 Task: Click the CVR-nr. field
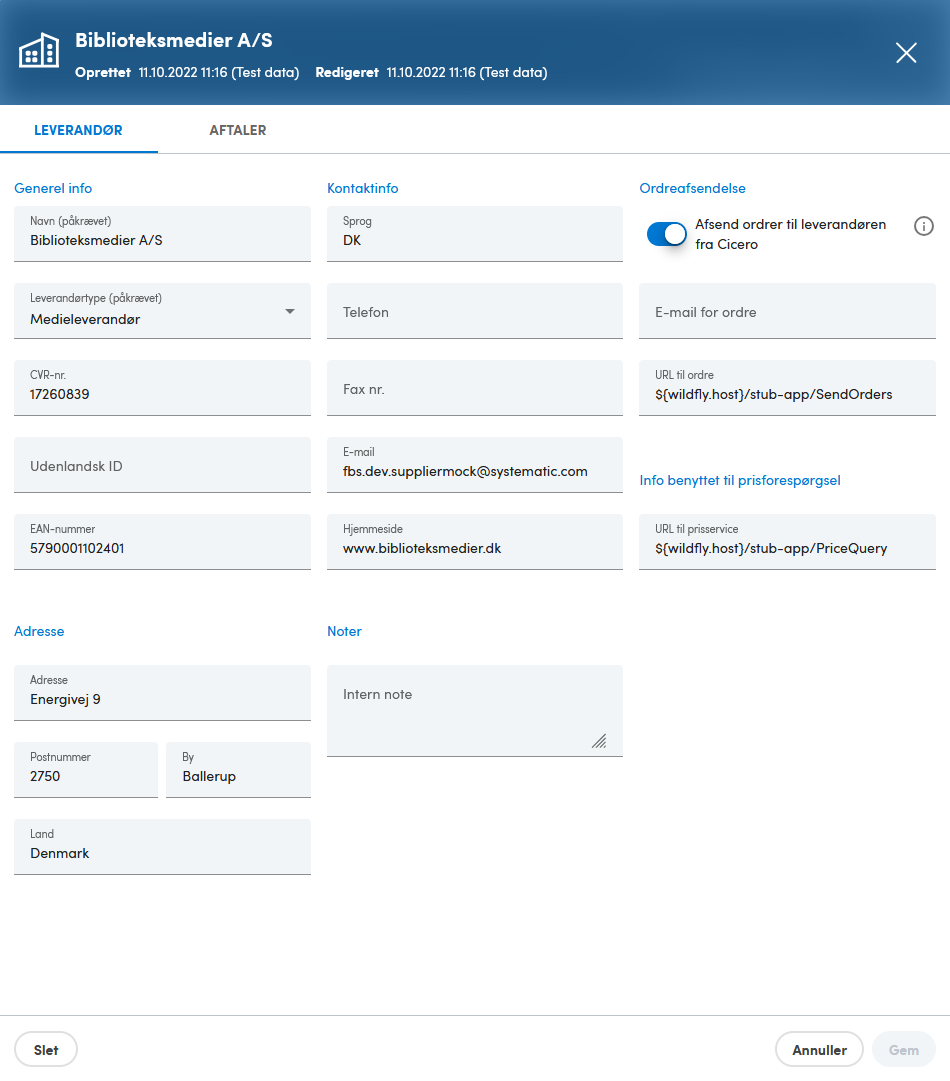(x=162, y=388)
